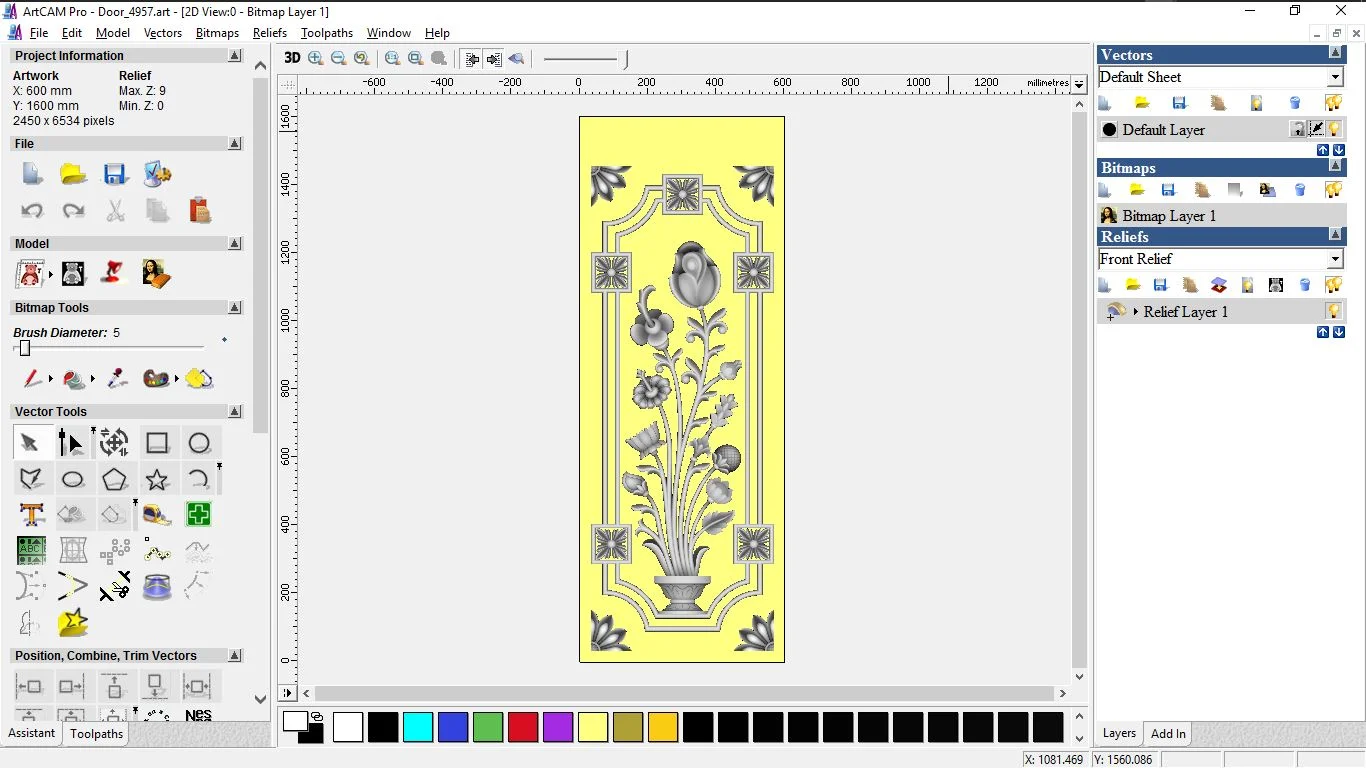1366x768 pixels.
Task: Select the Create Rectangle vector tool
Action: tap(157, 443)
